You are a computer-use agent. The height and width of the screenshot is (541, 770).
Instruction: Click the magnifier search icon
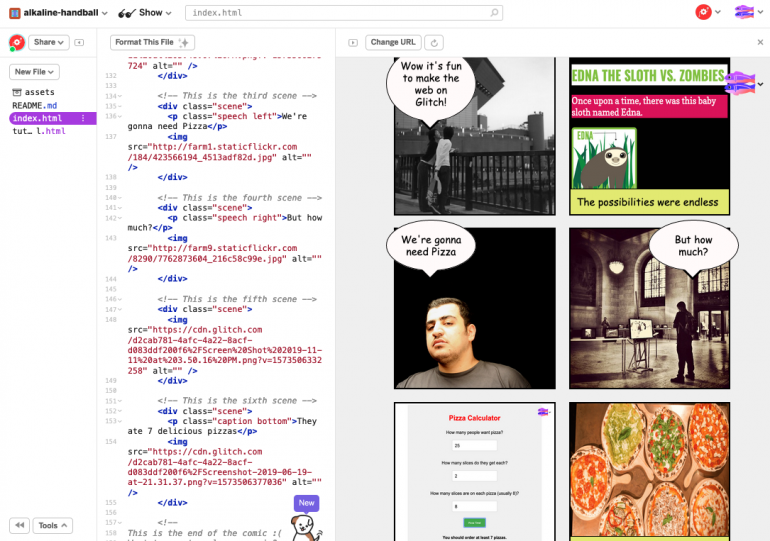pos(494,13)
